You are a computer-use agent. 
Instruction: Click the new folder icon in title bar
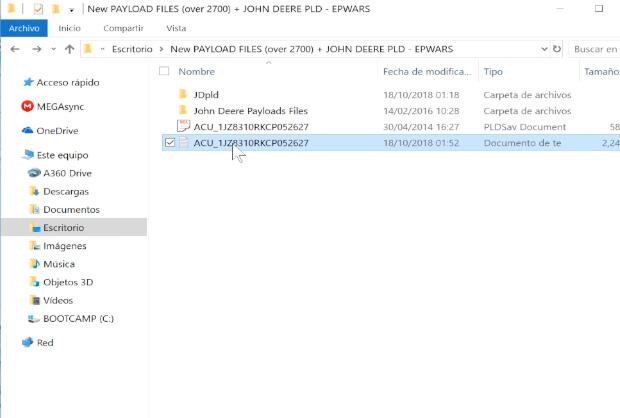click(56, 9)
